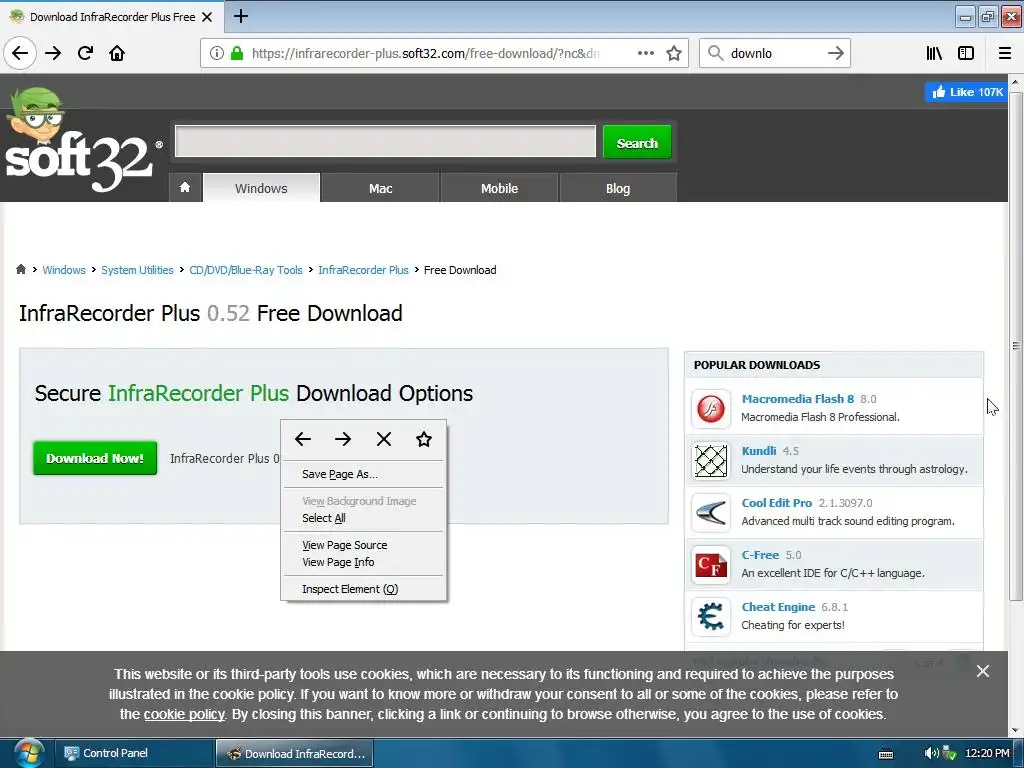Open the Macromedia Flash 8 link
The image size is (1024, 768).
click(x=797, y=398)
